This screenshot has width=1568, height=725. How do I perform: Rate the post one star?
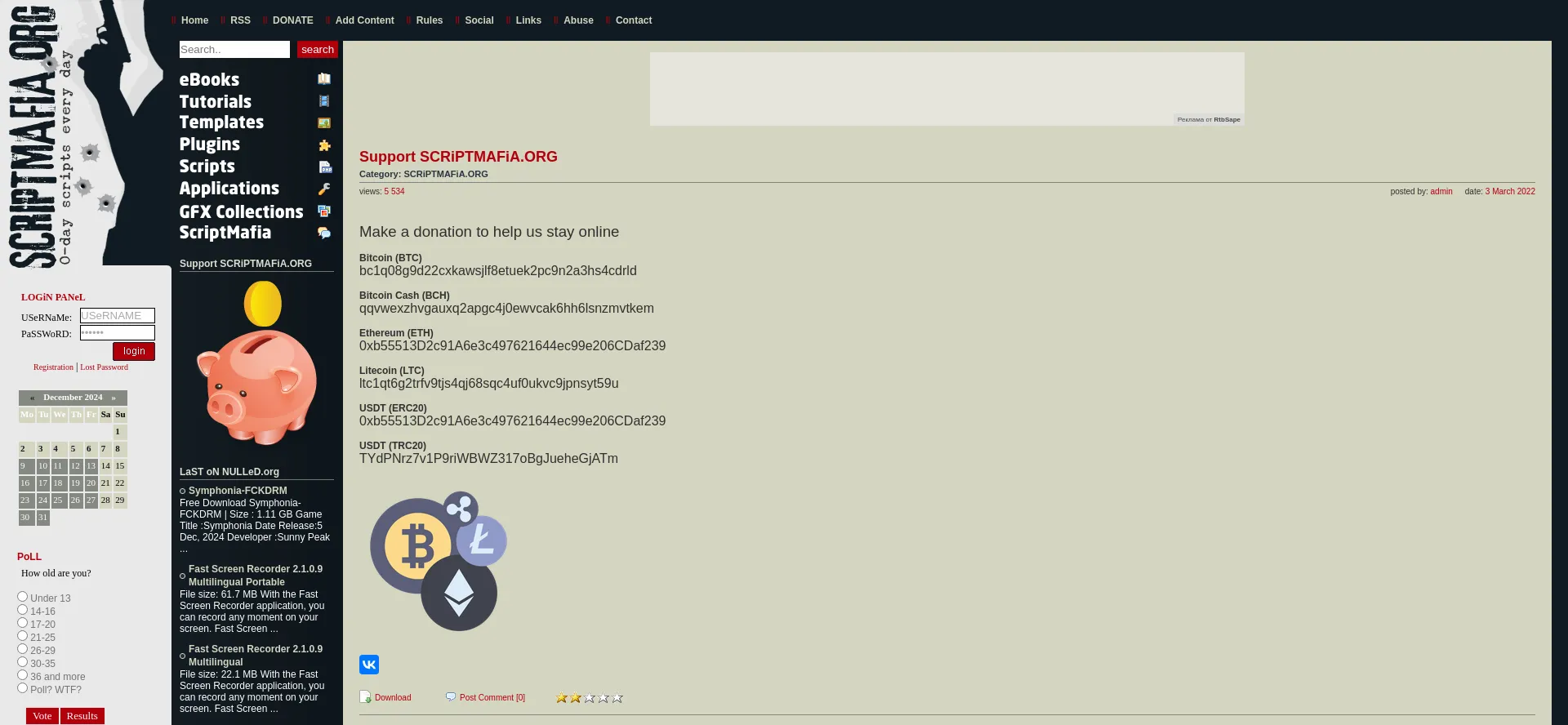[x=562, y=698]
